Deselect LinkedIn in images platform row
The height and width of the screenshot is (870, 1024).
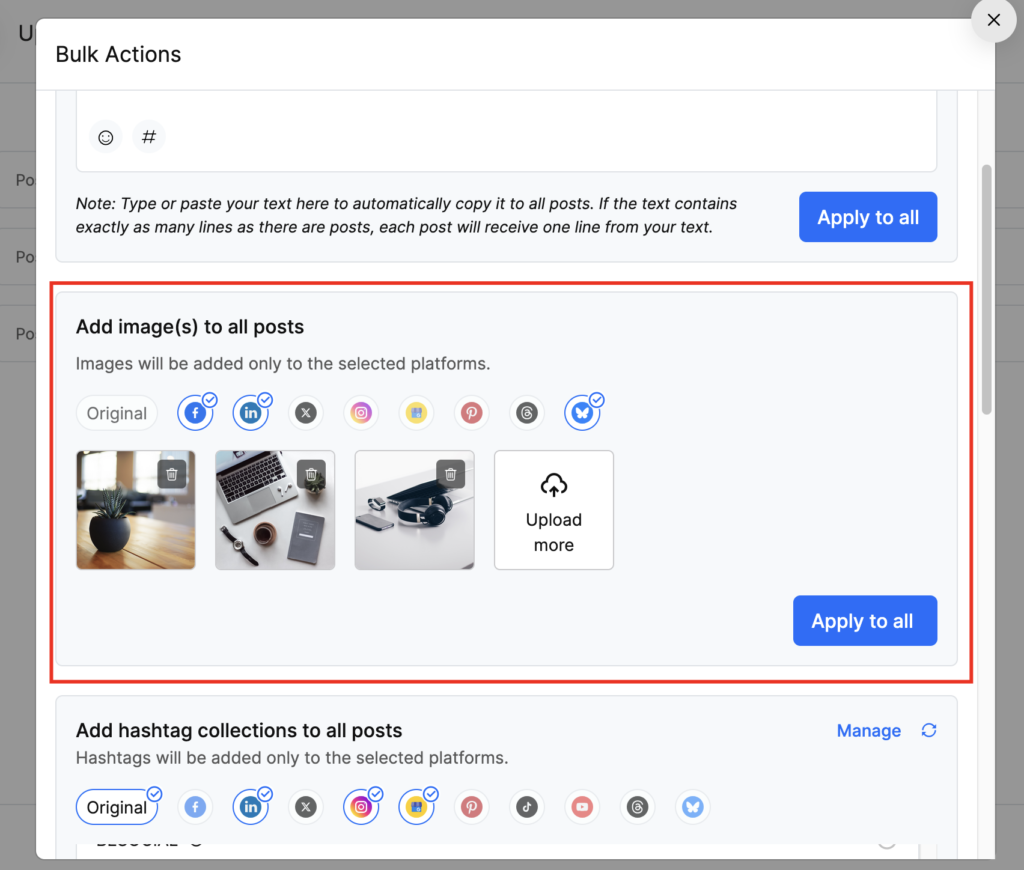click(251, 413)
